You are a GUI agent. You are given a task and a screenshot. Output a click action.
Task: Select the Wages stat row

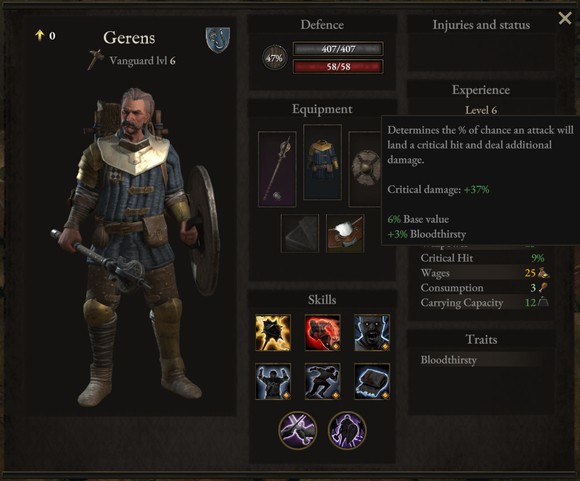[483, 273]
